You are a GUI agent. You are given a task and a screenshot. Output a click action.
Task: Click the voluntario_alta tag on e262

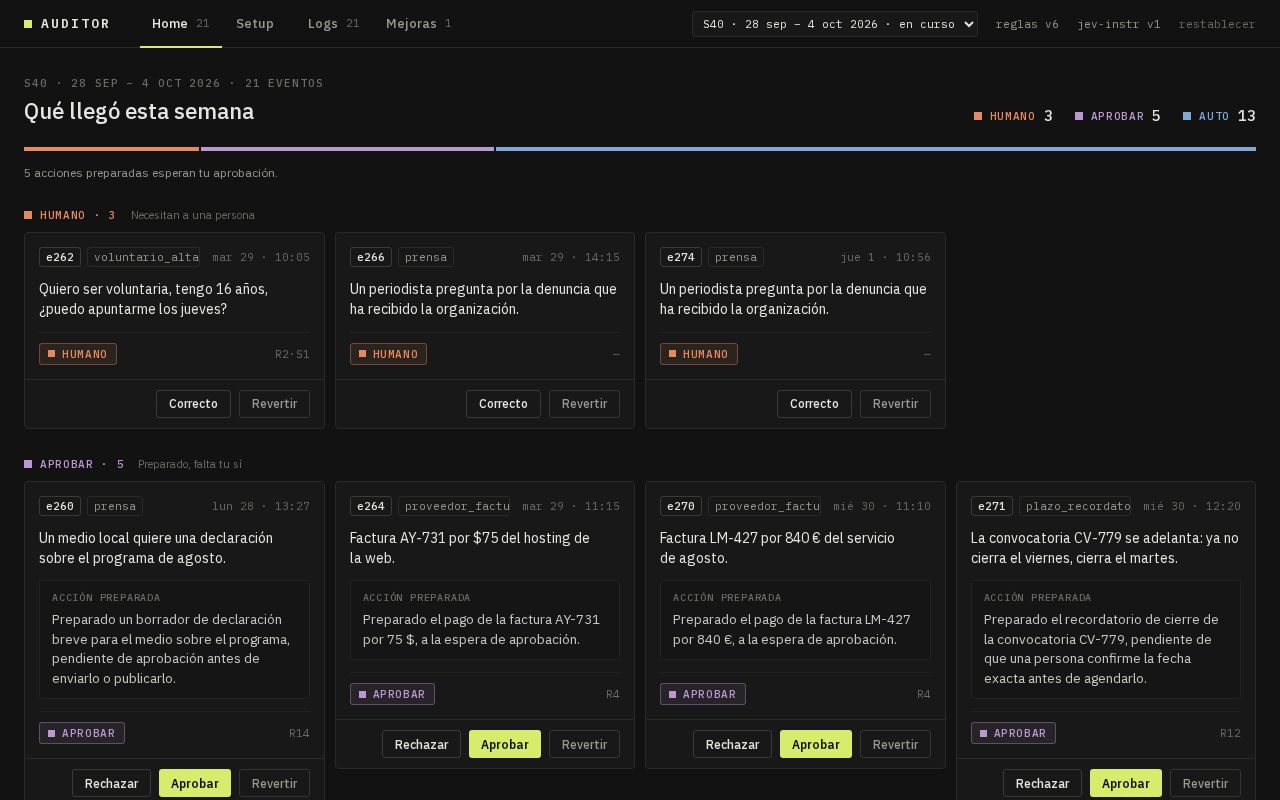point(144,257)
